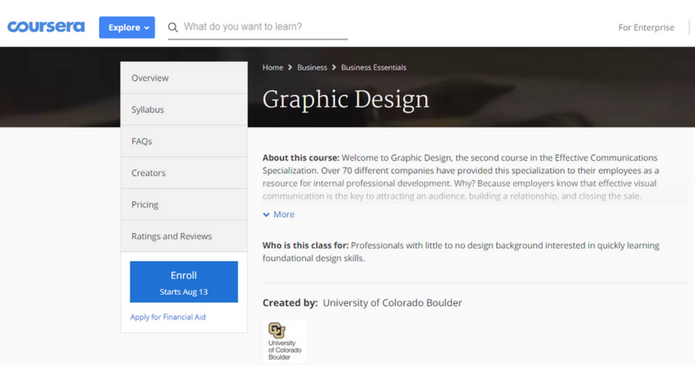
Task: Click the Enroll Starts Aug 13 button
Action: 184,282
